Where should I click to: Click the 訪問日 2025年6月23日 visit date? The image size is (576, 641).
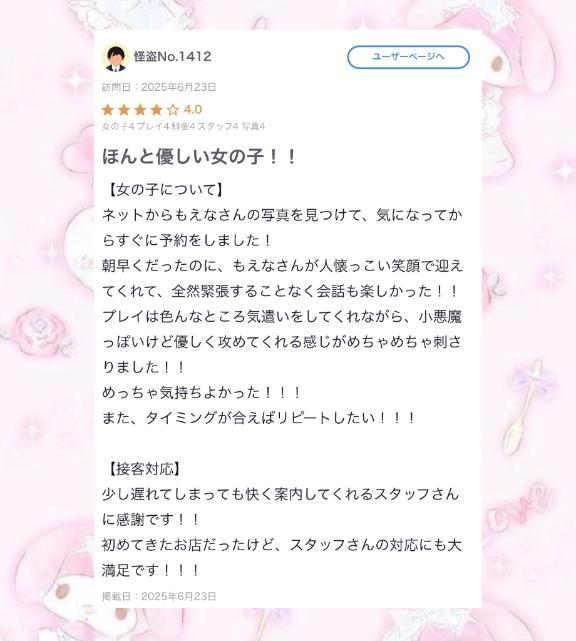point(159,87)
